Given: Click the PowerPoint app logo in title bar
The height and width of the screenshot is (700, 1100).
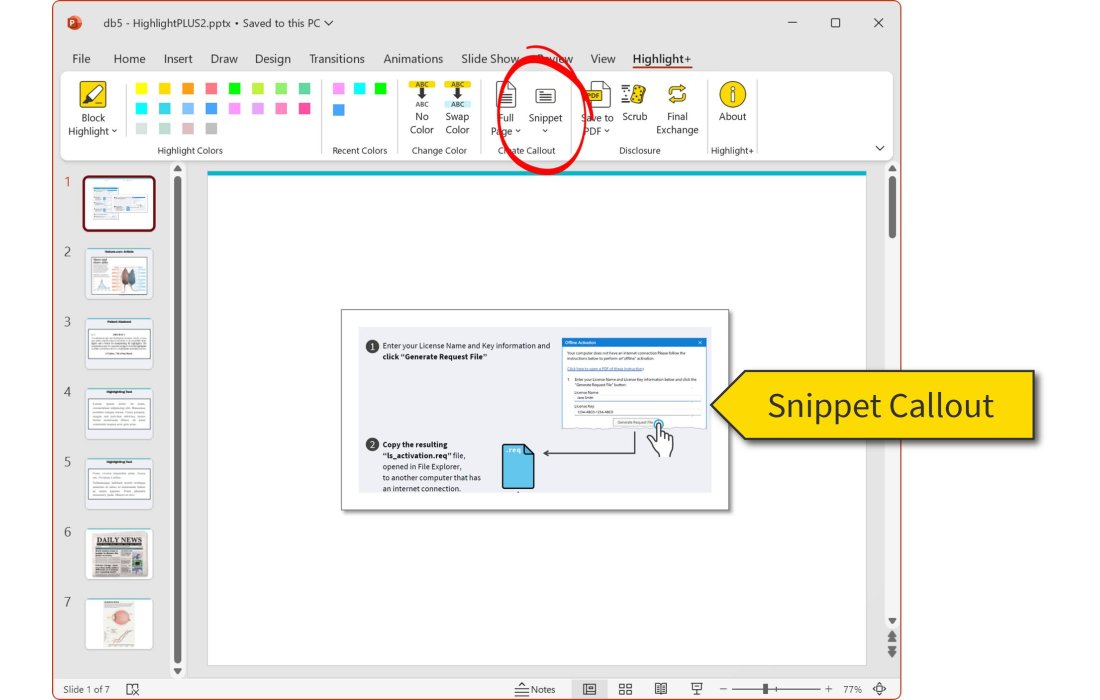Looking at the screenshot, I should [x=74, y=22].
